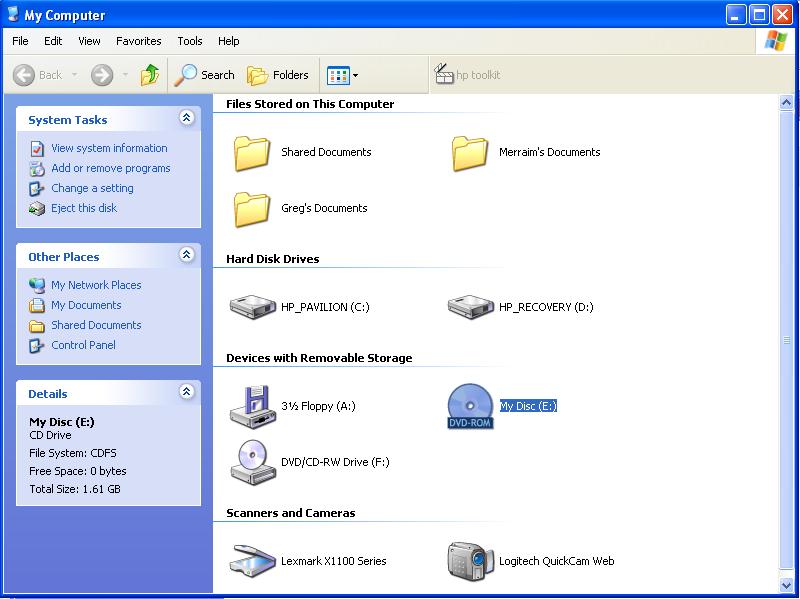Select the Shared Documents folder icon

click(252, 153)
